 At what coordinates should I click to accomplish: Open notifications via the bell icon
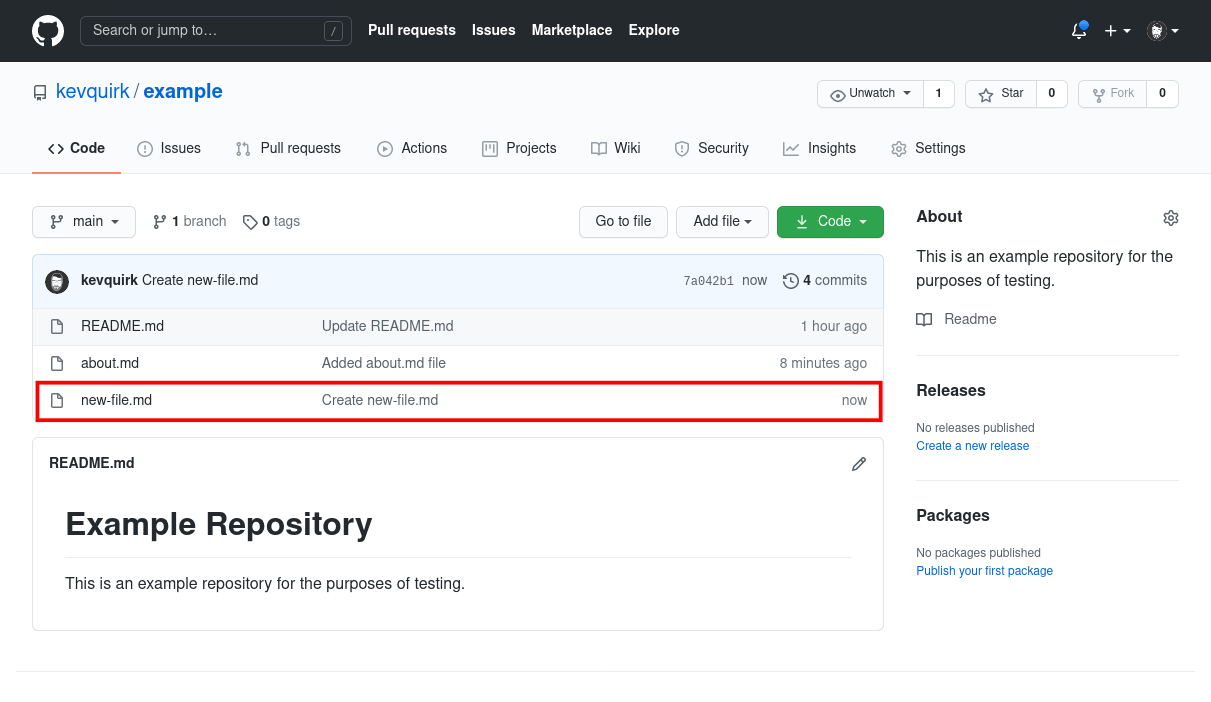1078,31
